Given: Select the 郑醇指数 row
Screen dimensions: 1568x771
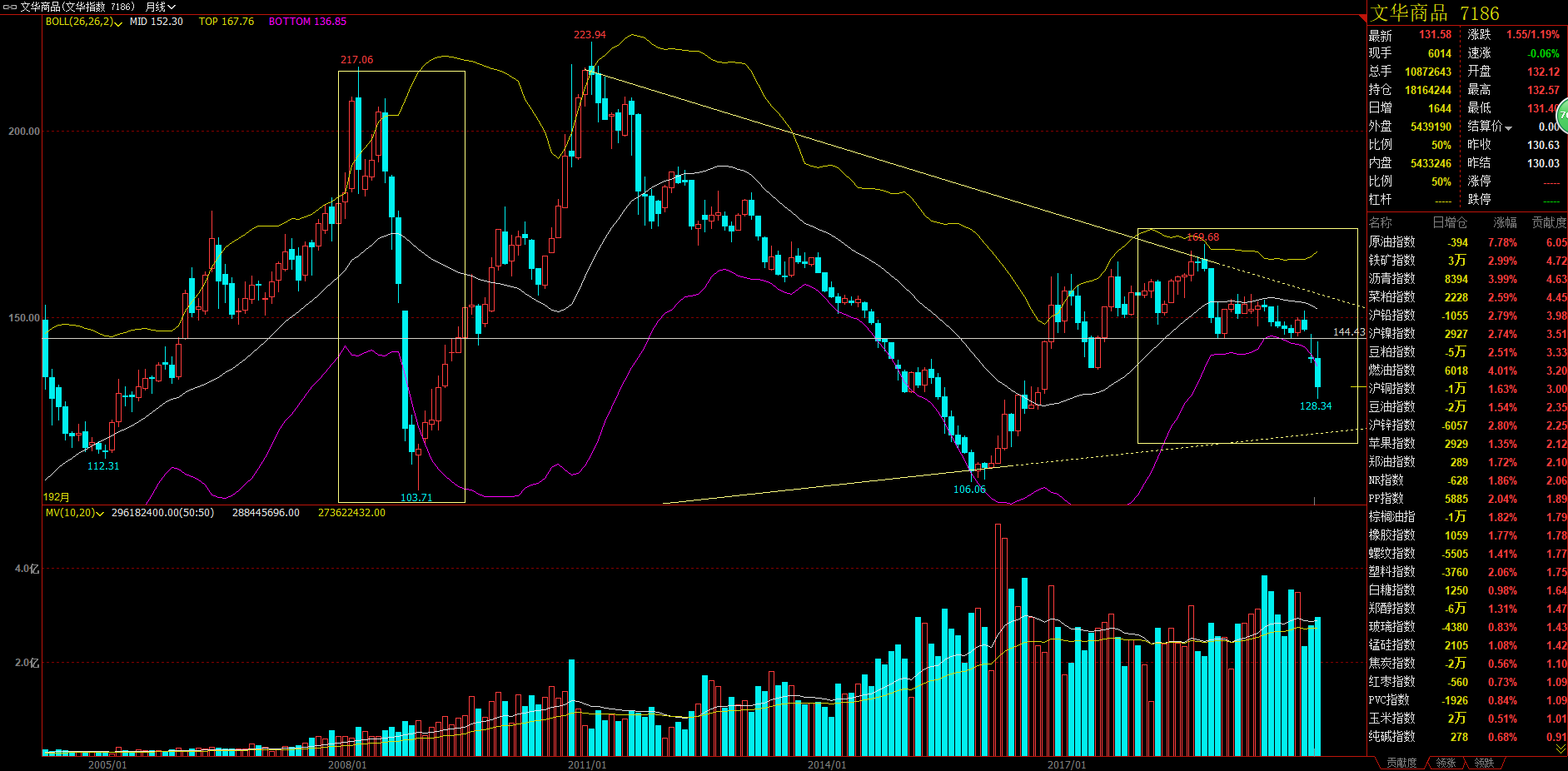Looking at the screenshot, I should (x=1467, y=609).
